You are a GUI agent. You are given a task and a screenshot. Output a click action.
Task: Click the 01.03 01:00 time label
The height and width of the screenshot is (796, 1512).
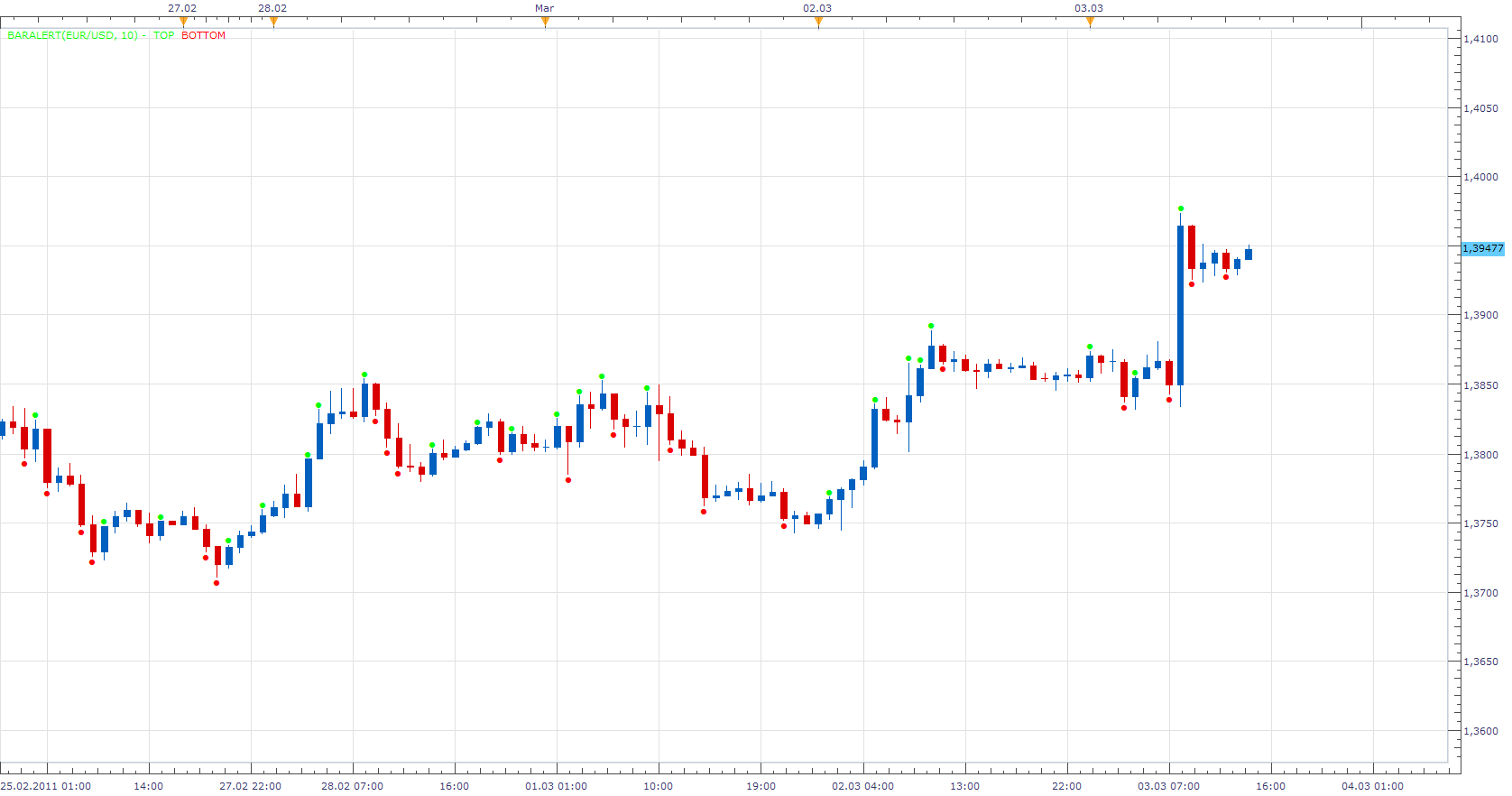556,786
